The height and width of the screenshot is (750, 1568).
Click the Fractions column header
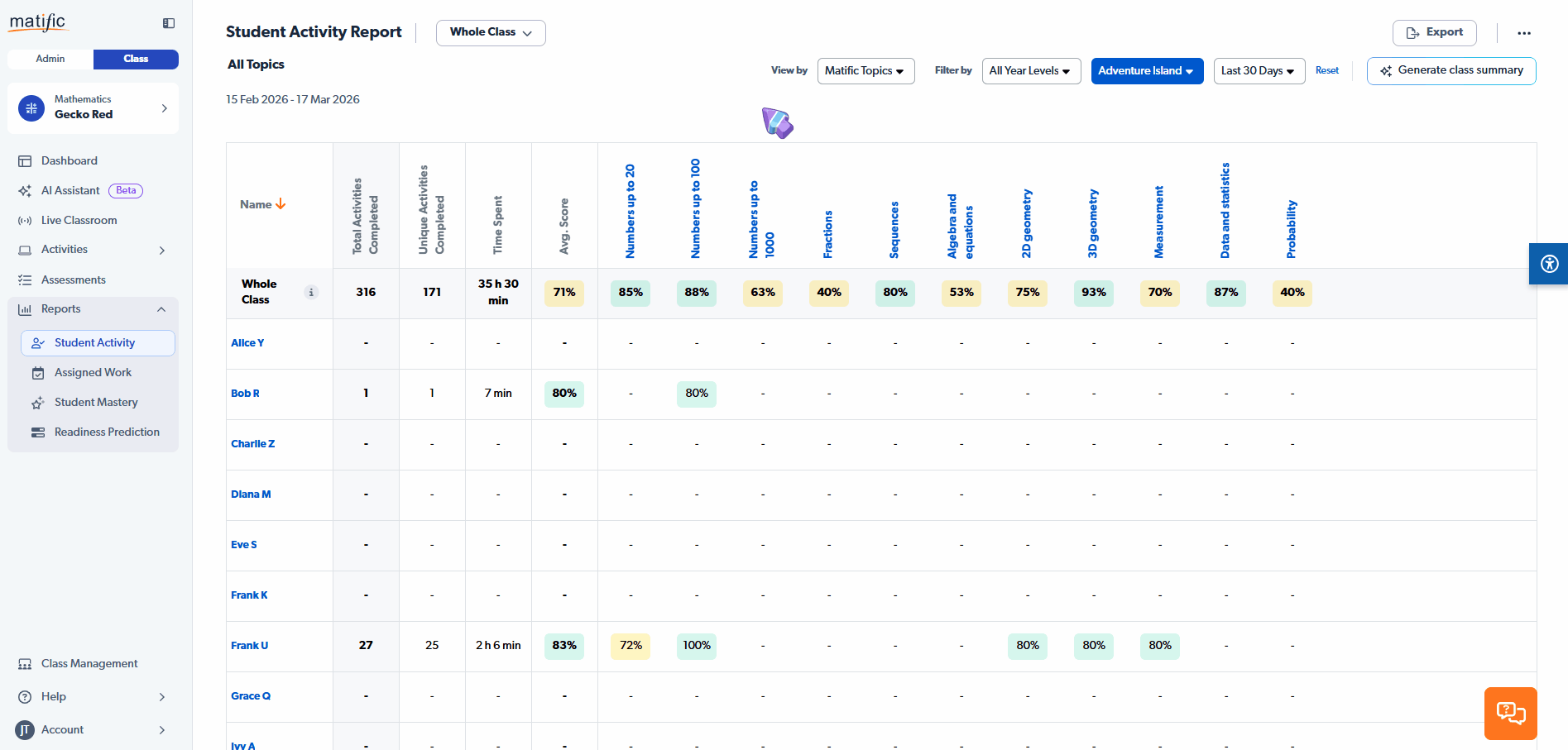click(x=828, y=234)
